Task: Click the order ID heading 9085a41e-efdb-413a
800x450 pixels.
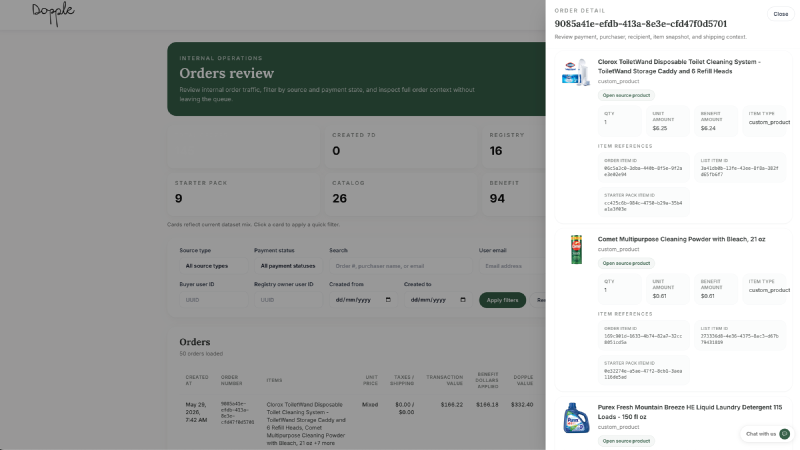Action: click(x=641, y=23)
